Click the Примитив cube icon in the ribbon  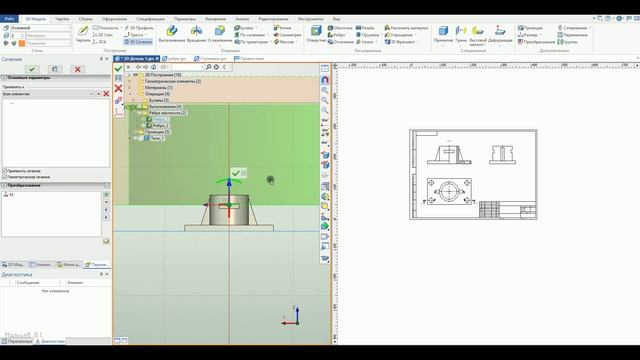click(443, 34)
